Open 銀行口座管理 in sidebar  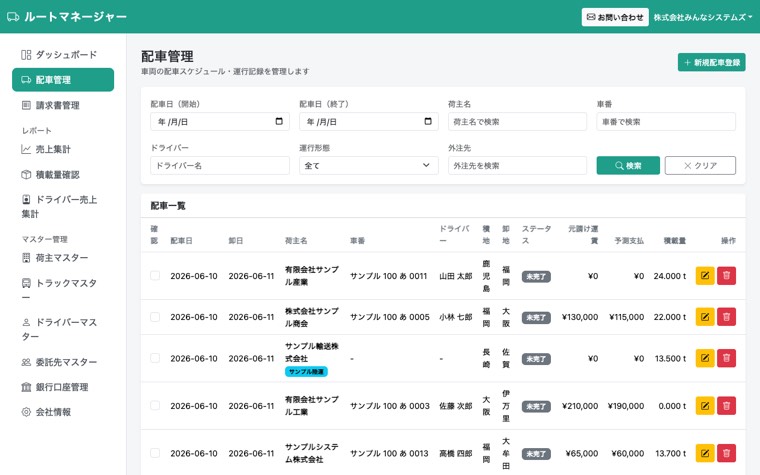click(x=63, y=387)
